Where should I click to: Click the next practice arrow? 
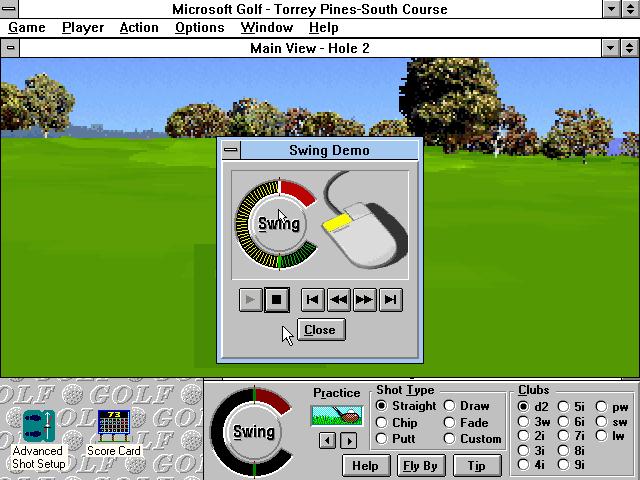[x=349, y=441]
